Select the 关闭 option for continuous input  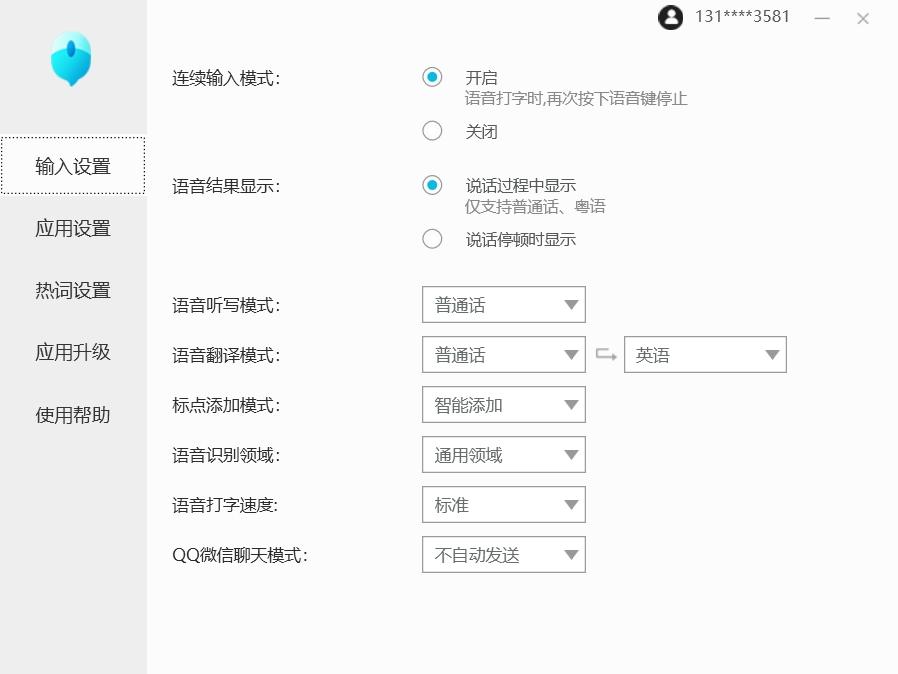432,130
